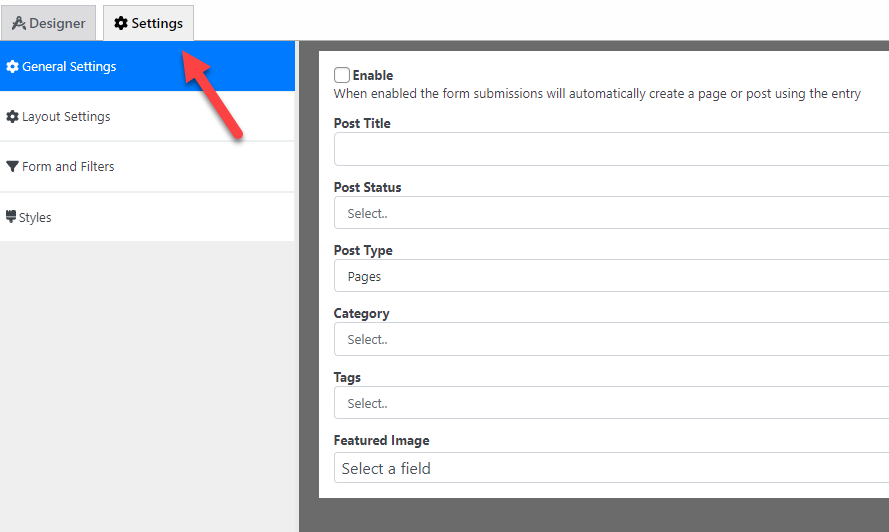Click the Designer compass icon
Image resolution: width=889 pixels, height=532 pixels.
pos(19,23)
